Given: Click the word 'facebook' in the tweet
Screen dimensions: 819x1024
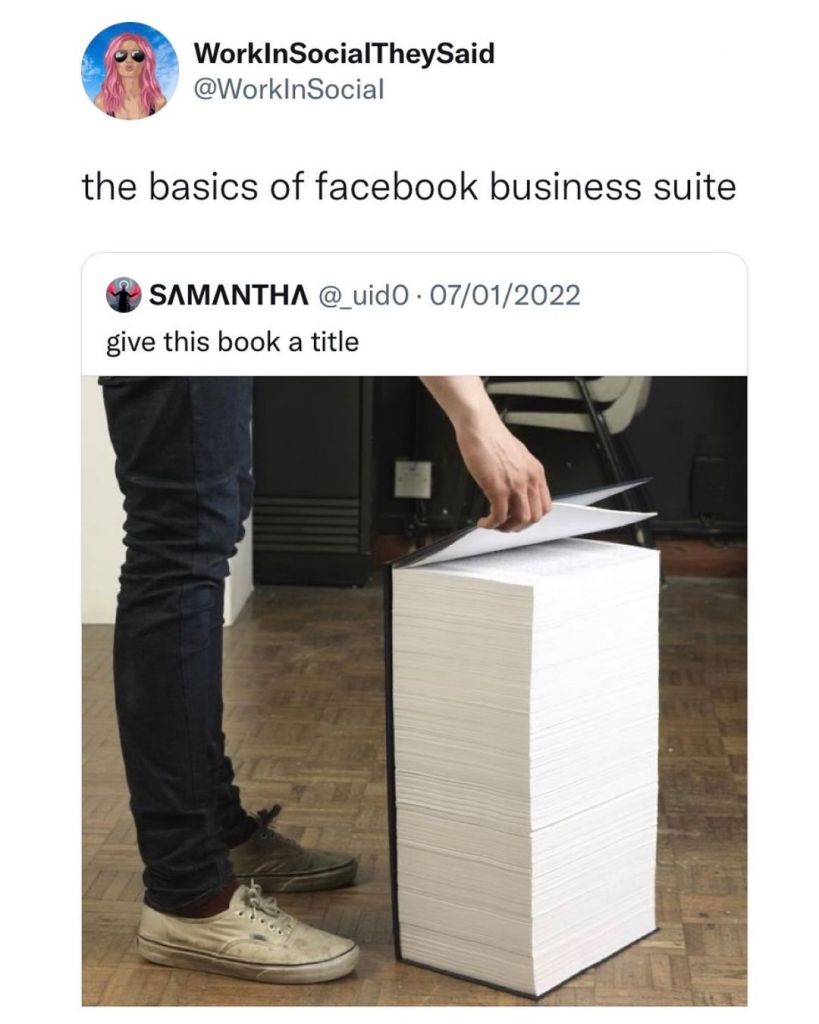Looking at the screenshot, I should click(x=396, y=187).
